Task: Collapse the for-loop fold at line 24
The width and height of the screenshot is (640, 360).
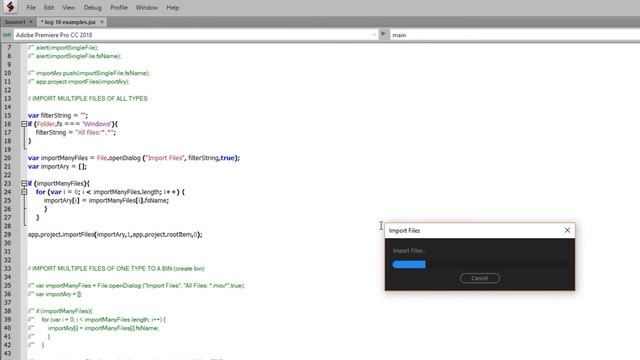Action: 24,192
